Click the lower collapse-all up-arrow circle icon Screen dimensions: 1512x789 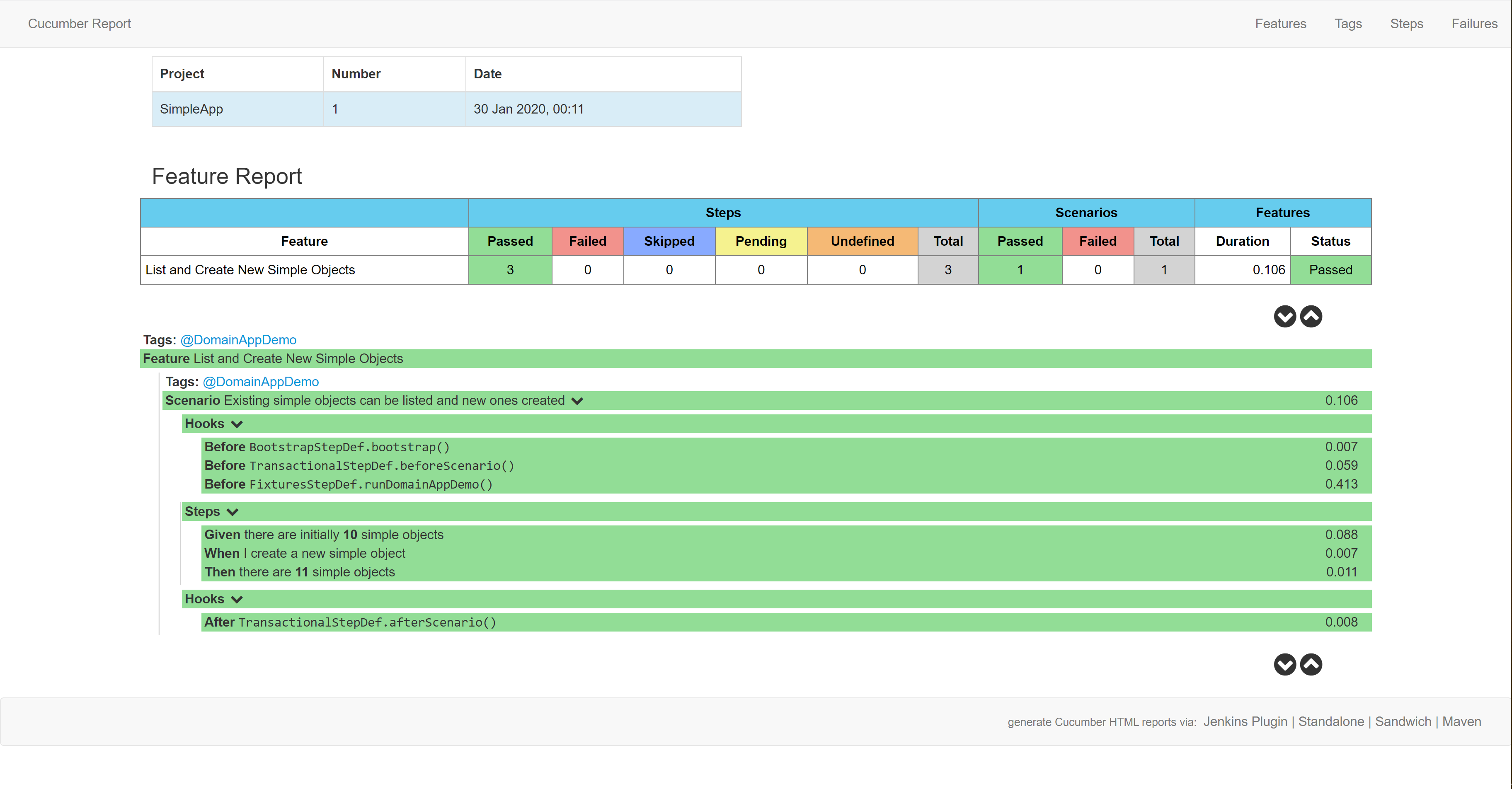pyautogui.click(x=1311, y=665)
